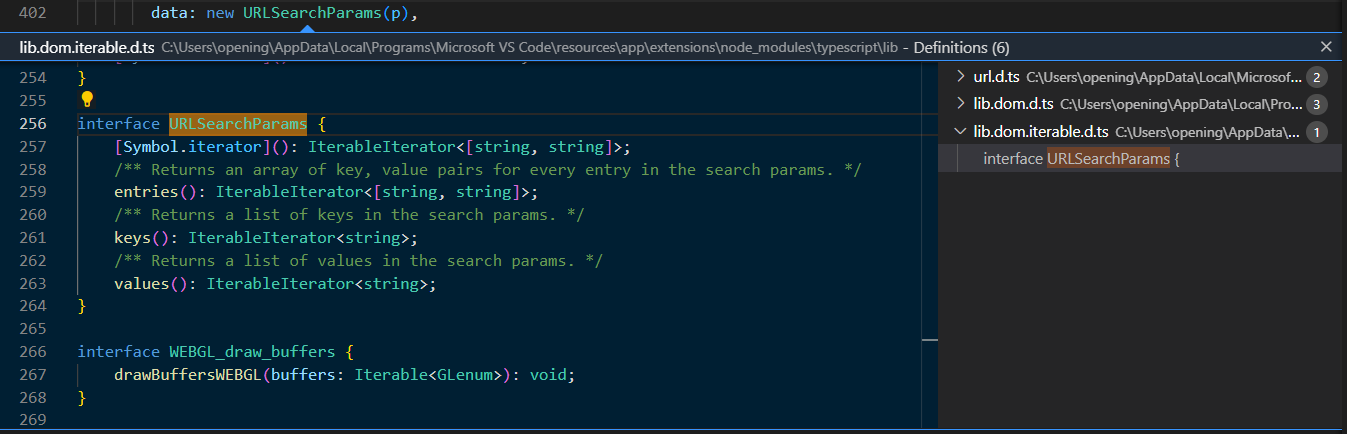Select the lib.dom.d.ts file name entry
Viewport: 1347px width, 434px height.
pos(1013,104)
